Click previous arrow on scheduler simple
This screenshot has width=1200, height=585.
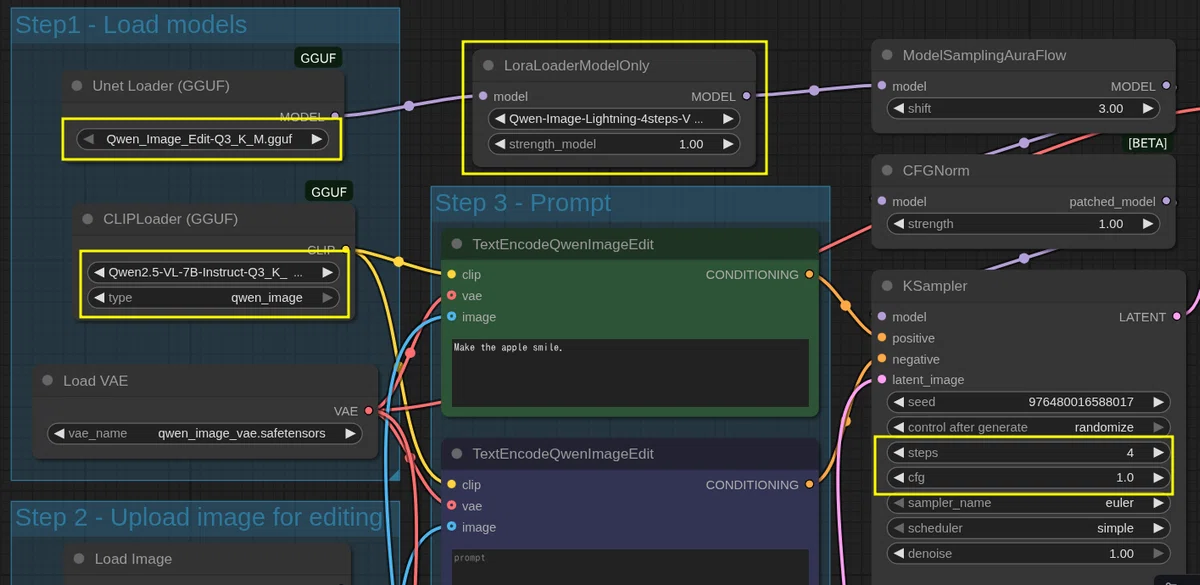(x=897, y=528)
